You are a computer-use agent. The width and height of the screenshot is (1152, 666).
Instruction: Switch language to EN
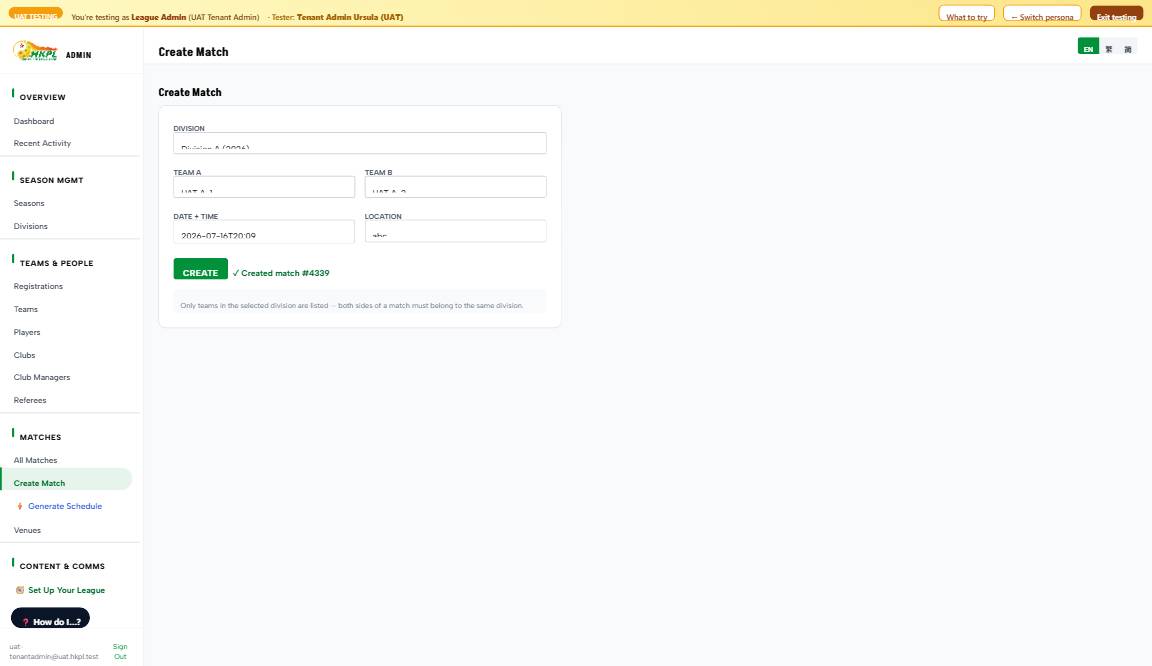(x=1088, y=46)
